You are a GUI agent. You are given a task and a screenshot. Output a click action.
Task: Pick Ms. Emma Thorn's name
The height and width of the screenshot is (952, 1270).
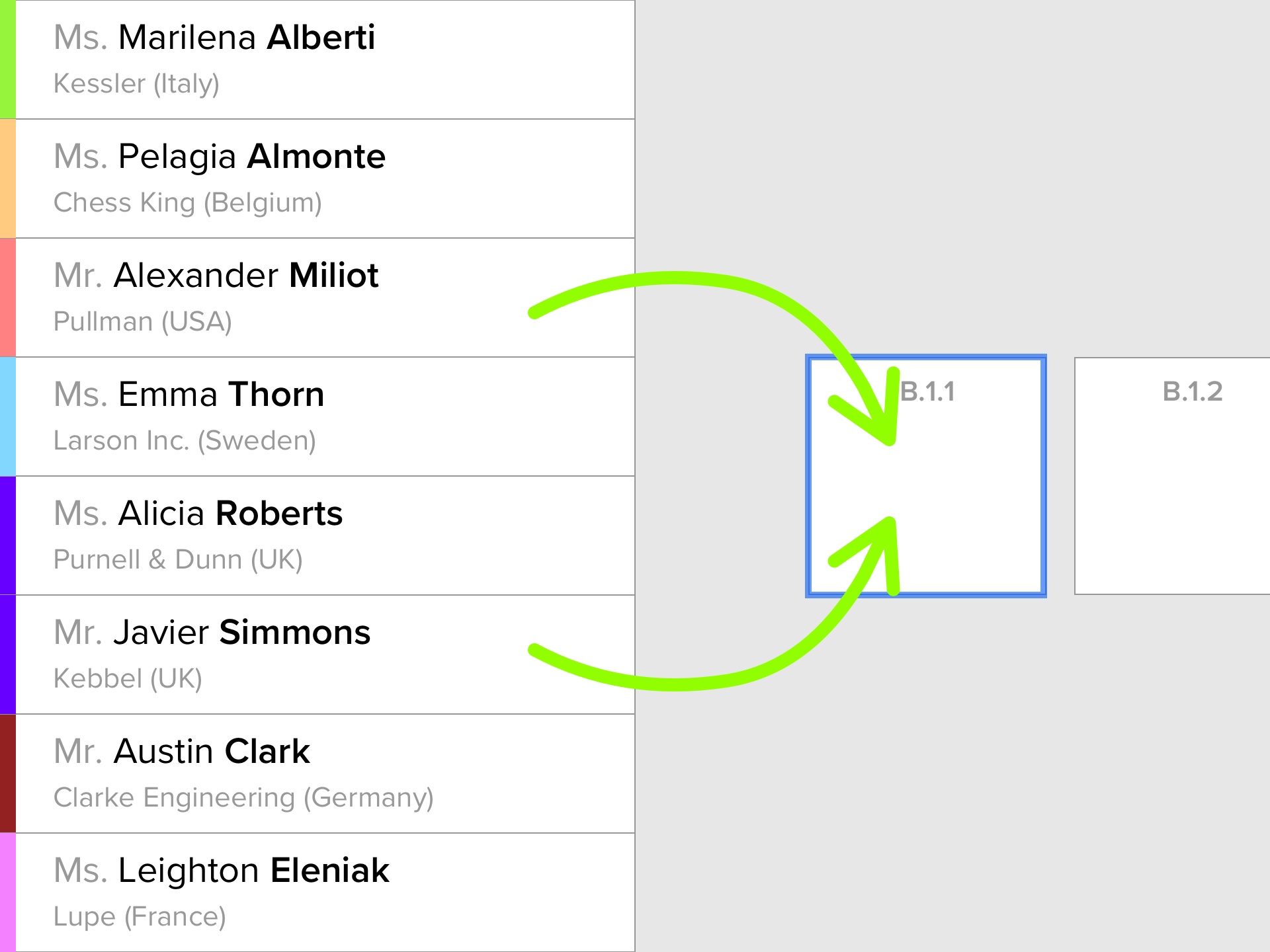coord(189,395)
